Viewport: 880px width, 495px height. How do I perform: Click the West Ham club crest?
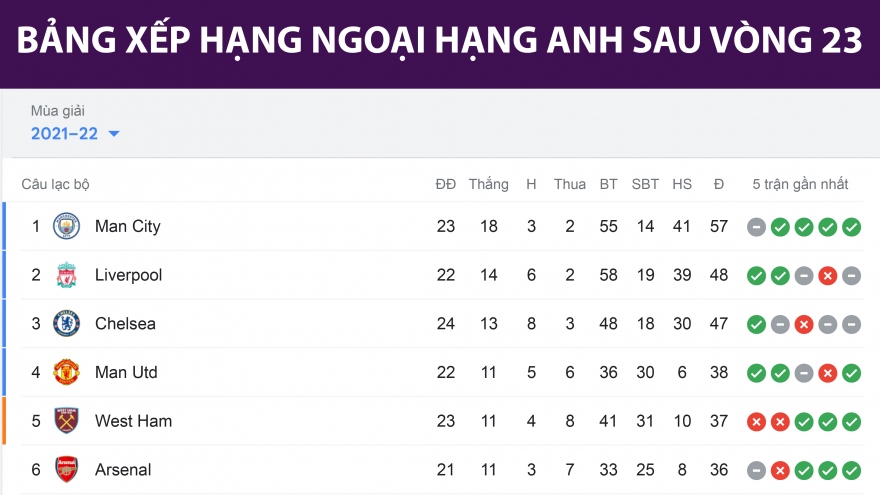[x=66, y=421]
